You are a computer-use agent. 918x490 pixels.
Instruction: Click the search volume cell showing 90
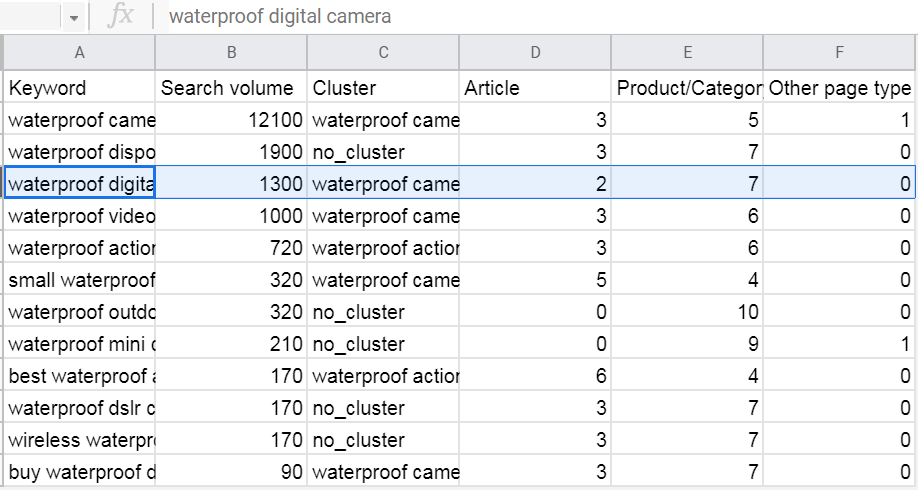[x=231, y=472]
